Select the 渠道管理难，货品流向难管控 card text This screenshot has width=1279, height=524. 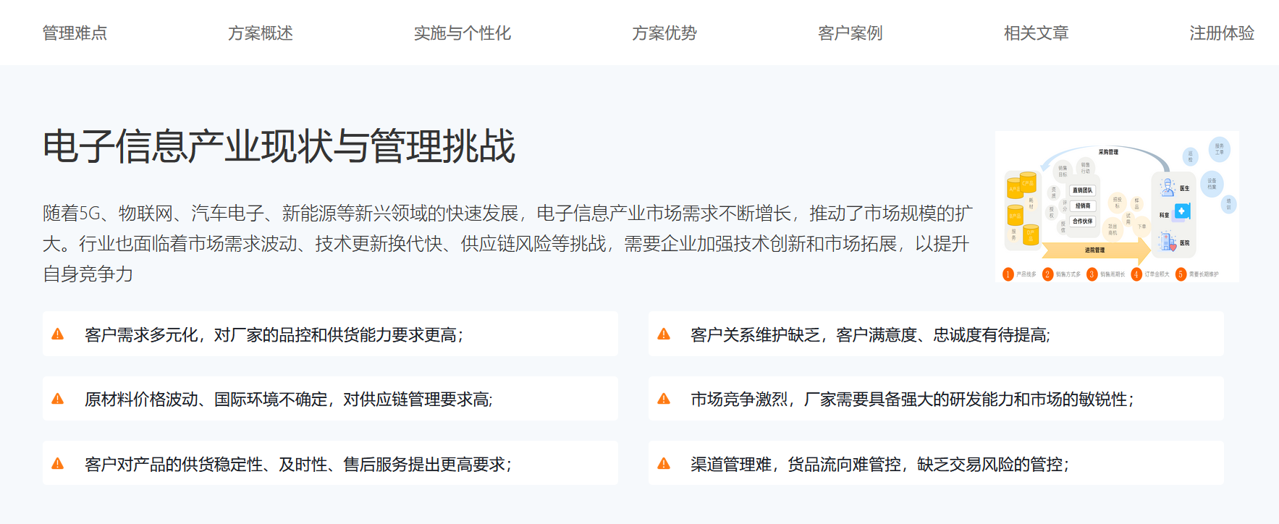tap(880, 464)
